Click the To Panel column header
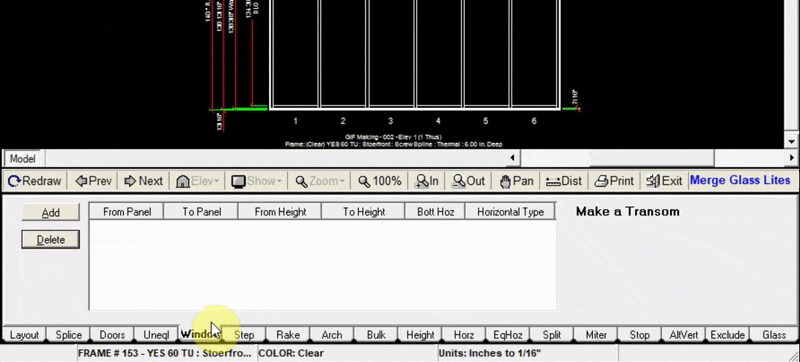The image size is (800, 362). pos(201,212)
